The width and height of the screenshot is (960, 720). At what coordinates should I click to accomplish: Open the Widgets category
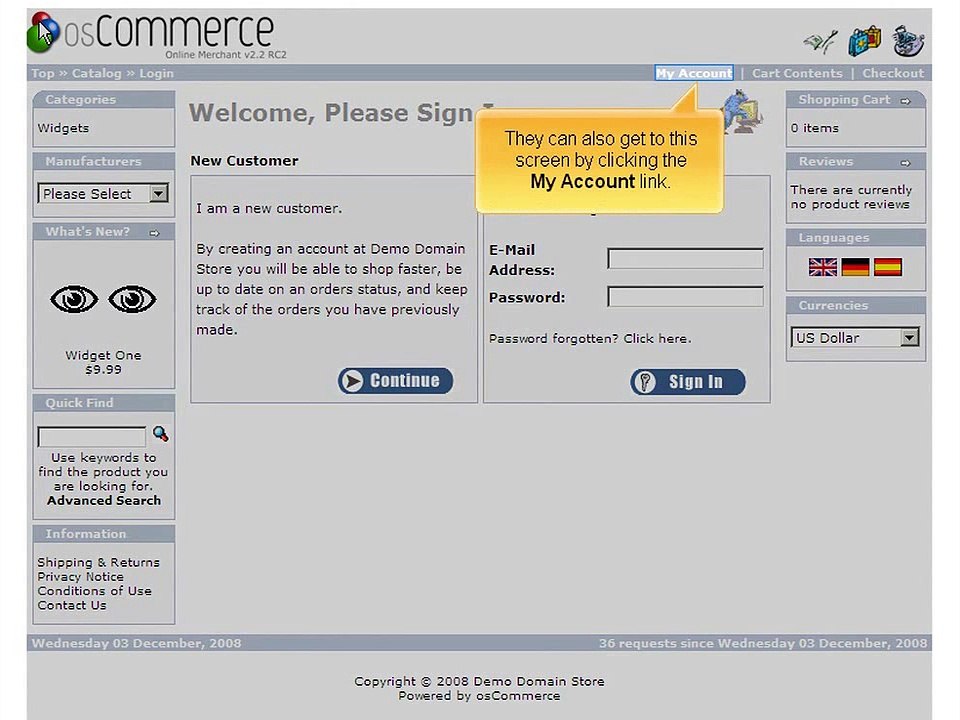click(63, 128)
